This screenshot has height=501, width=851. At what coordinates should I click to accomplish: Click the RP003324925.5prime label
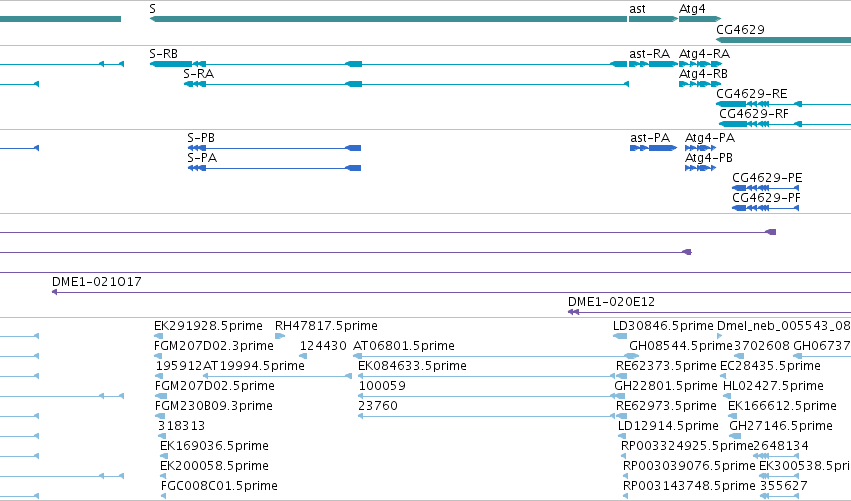point(687,446)
